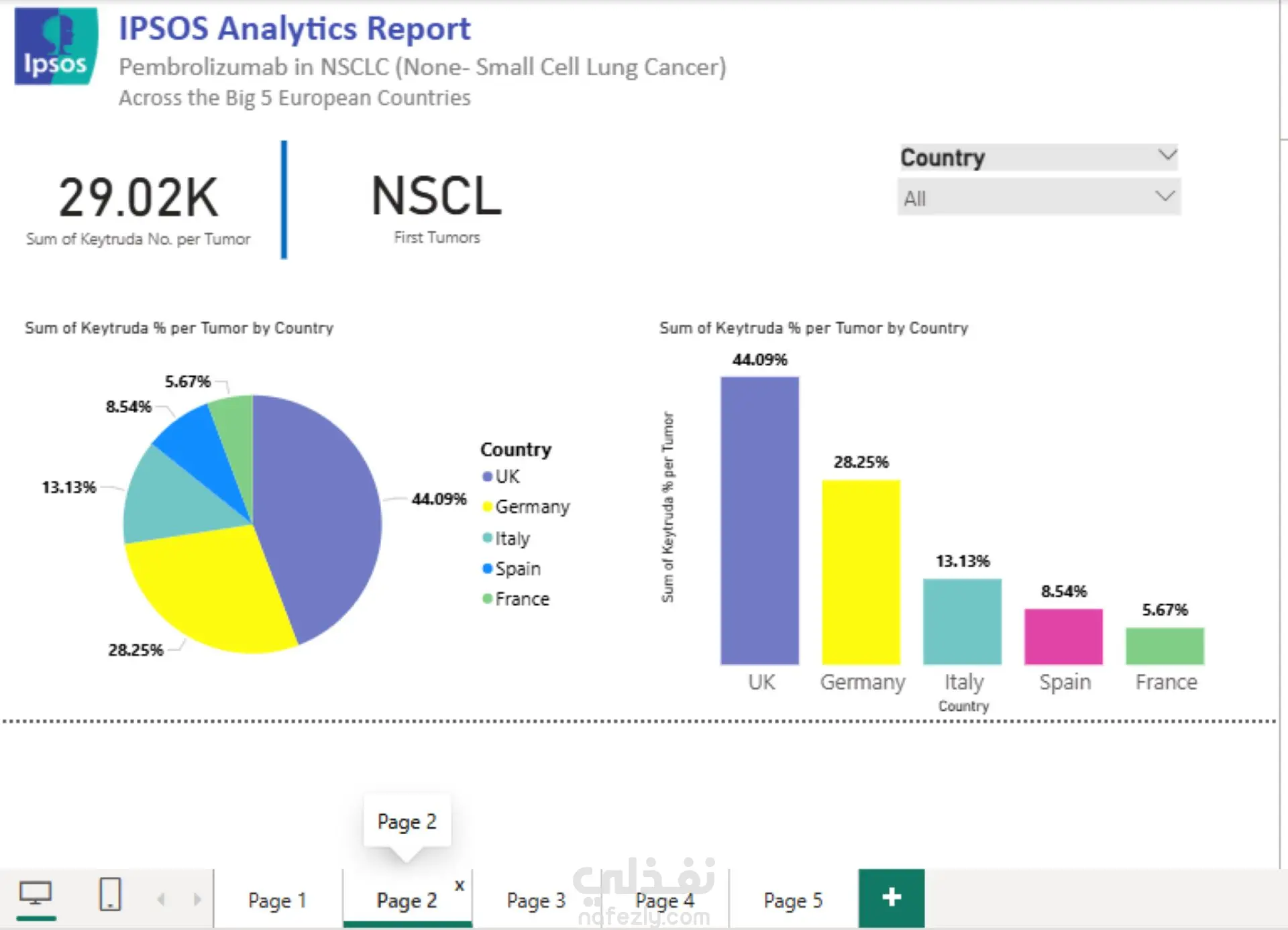
Task: Close Page 2 tab with x
Action: pos(460,885)
